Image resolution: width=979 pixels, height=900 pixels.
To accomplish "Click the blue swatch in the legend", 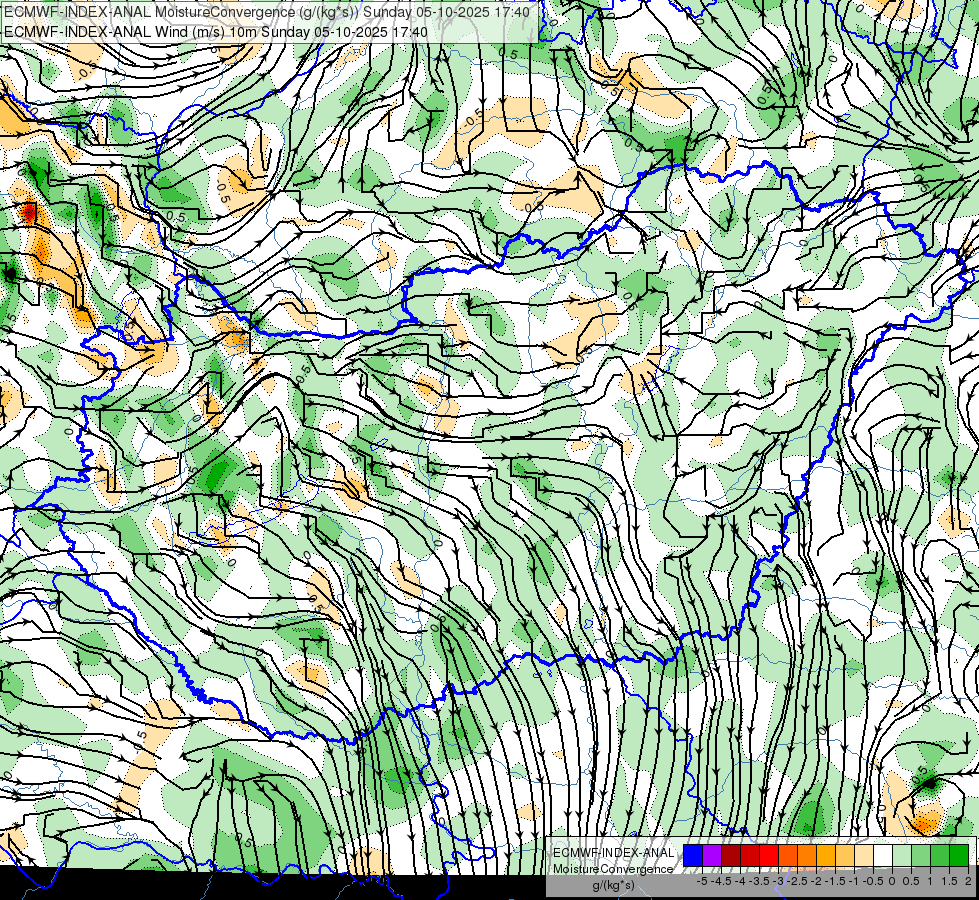I will [693, 855].
